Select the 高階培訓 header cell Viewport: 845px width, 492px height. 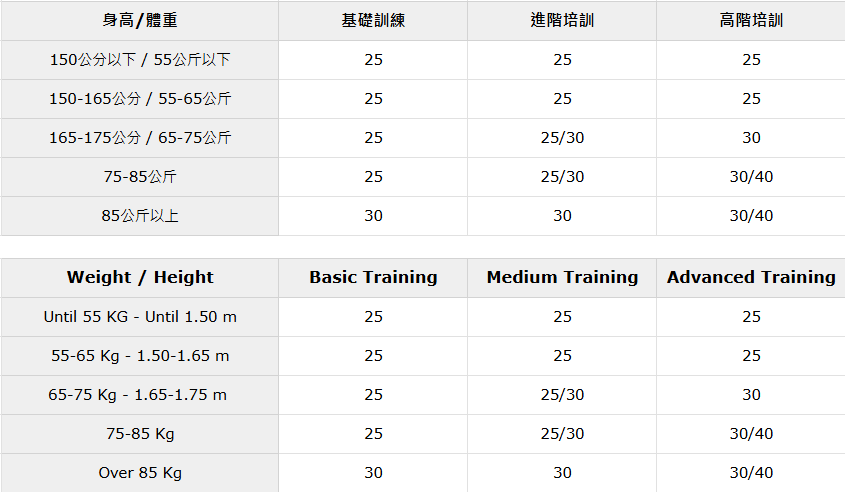pos(751,20)
